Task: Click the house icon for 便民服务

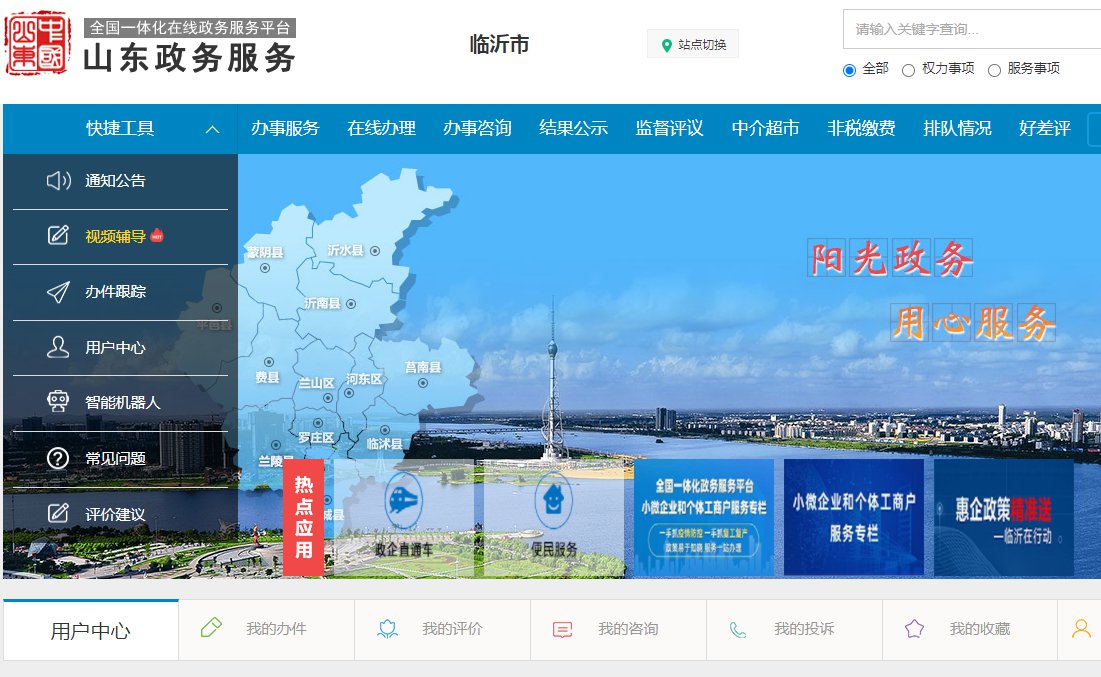Action: point(553,500)
